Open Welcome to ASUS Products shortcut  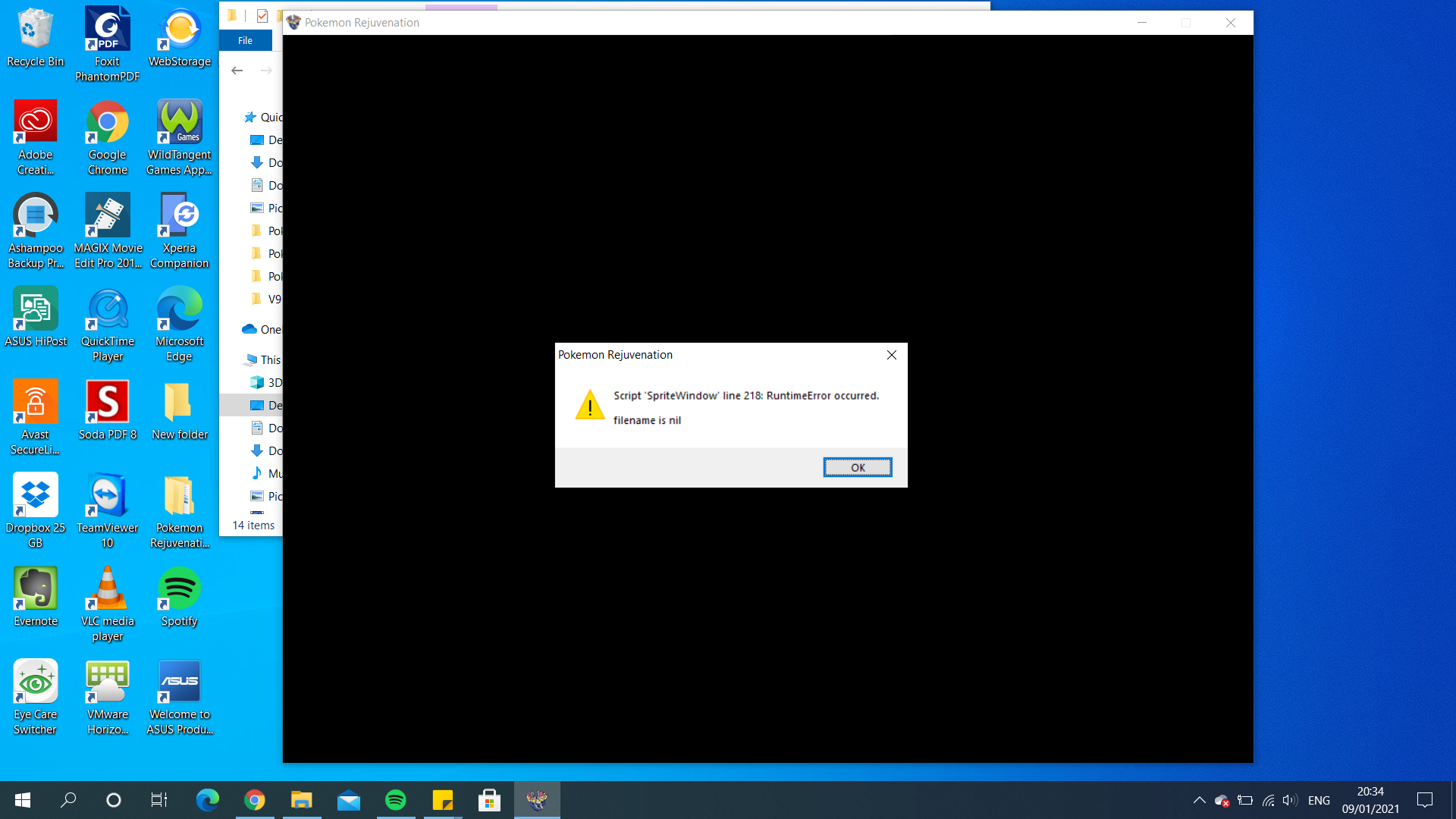click(180, 698)
